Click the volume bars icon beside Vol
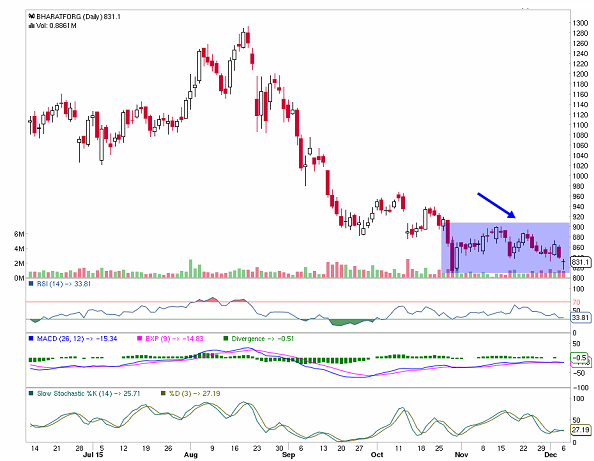The width and height of the screenshot is (594, 461). click(32, 26)
